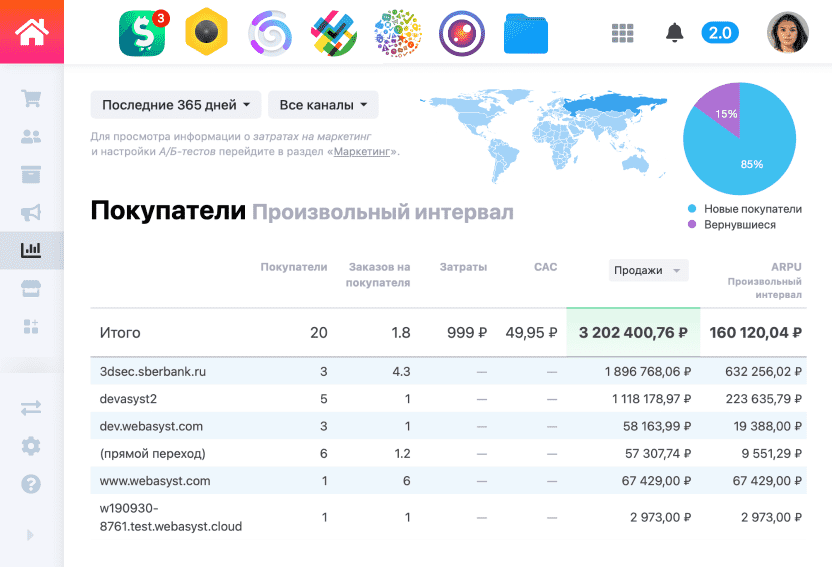Open the purple-blue swirl app icon
The image size is (832, 567).
point(270,33)
